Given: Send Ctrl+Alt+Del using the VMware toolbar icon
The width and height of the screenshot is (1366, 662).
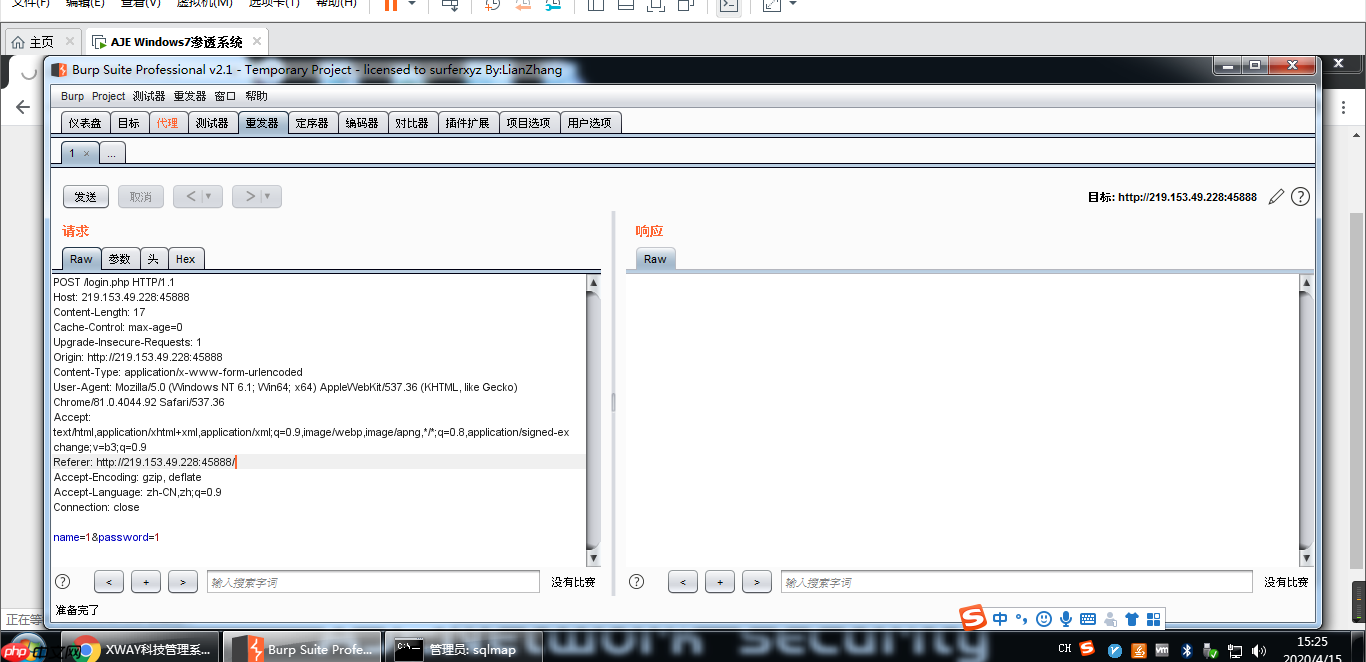Looking at the screenshot, I should pos(450,7).
